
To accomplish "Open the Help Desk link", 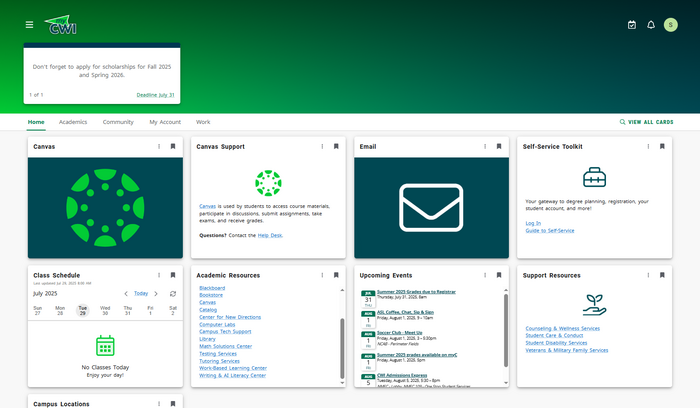I will click(270, 235).
